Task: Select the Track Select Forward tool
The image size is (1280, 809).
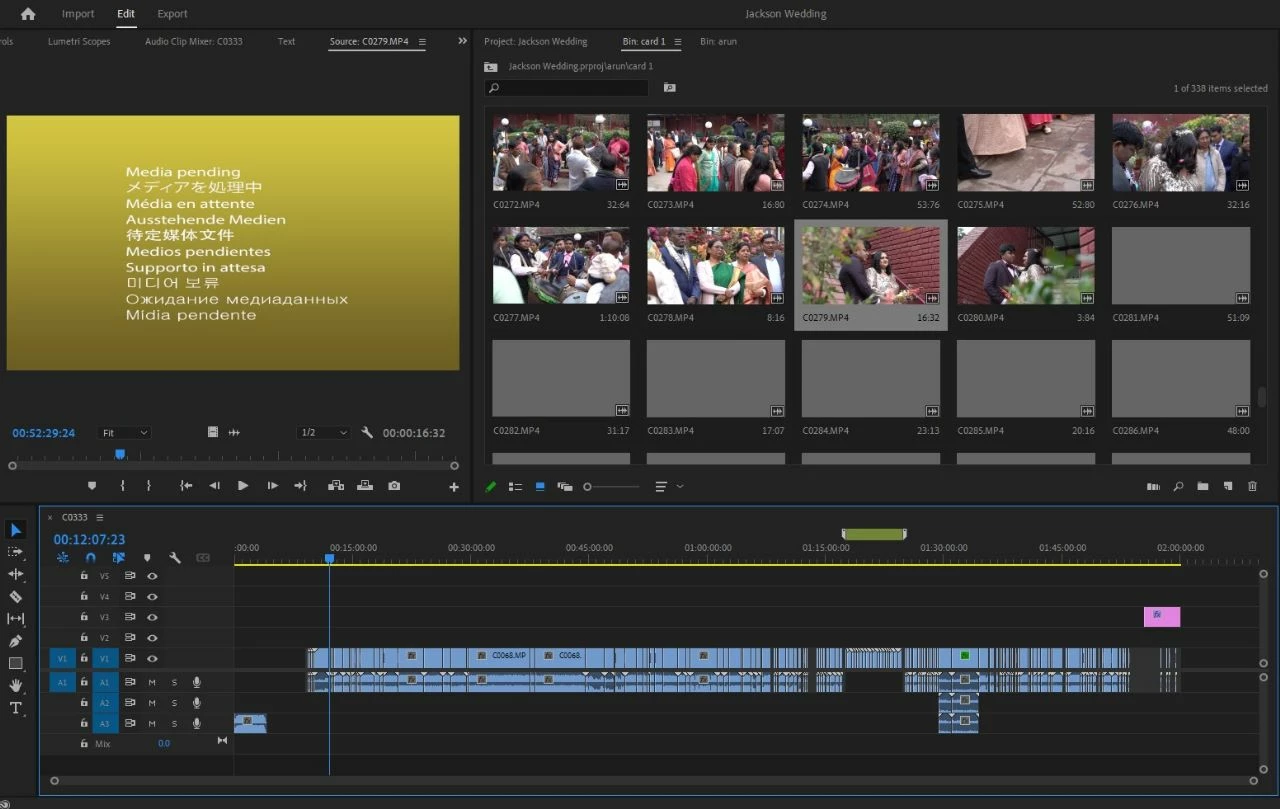Action: point(16,552)
